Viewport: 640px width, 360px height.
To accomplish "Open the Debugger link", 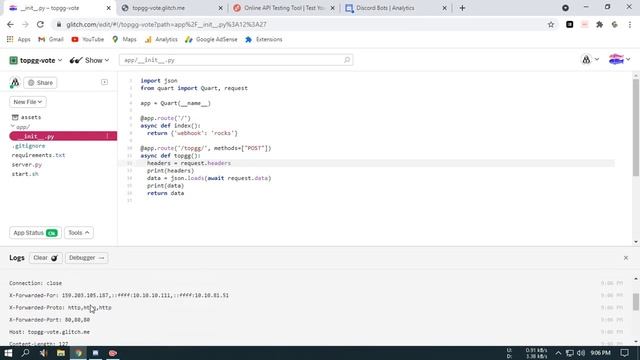I will coord(87,258).
